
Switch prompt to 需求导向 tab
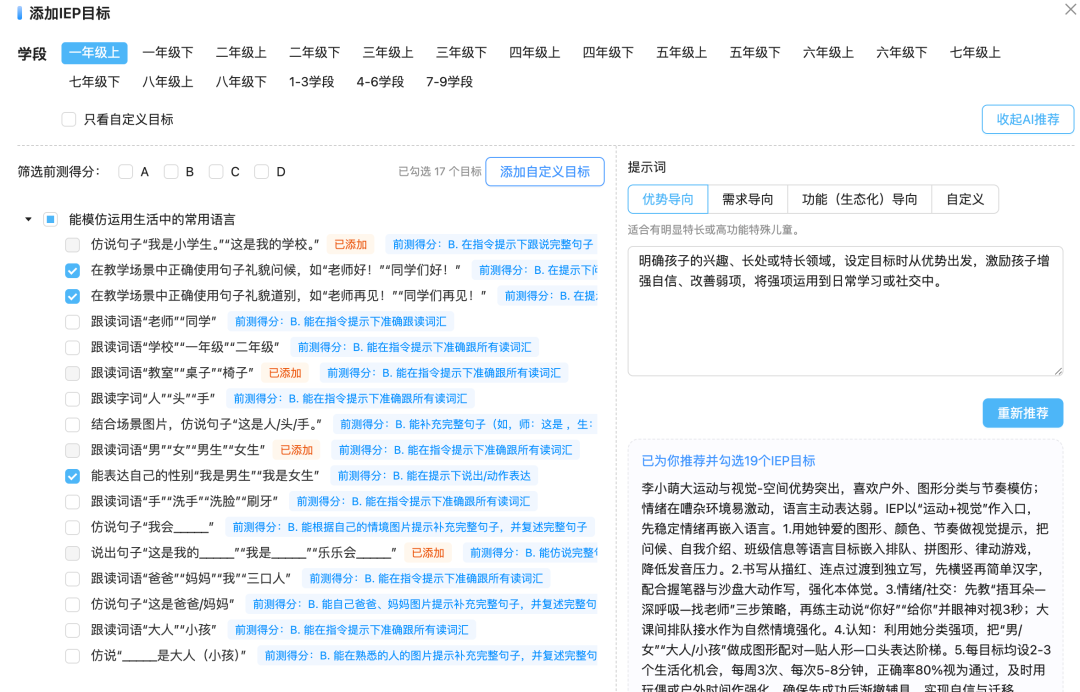748,200
